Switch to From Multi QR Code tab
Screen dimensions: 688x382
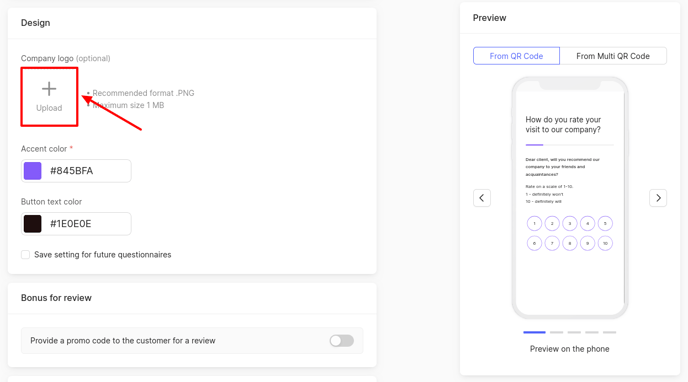(613, 56)
